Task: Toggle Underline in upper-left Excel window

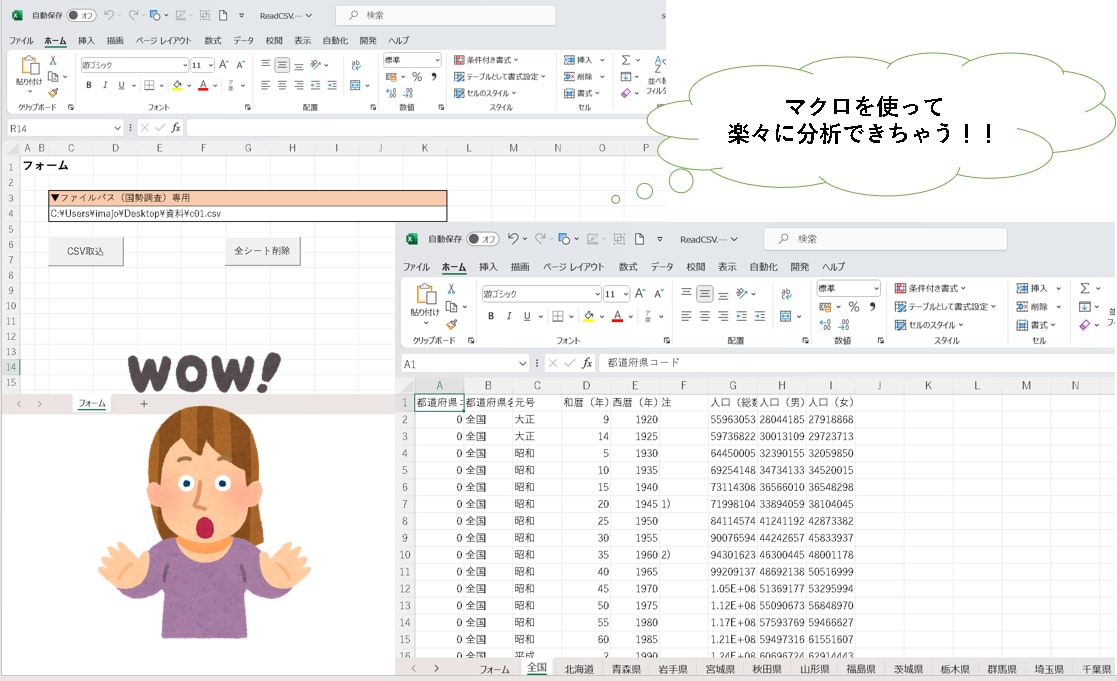Action: [x=121, y=85]
